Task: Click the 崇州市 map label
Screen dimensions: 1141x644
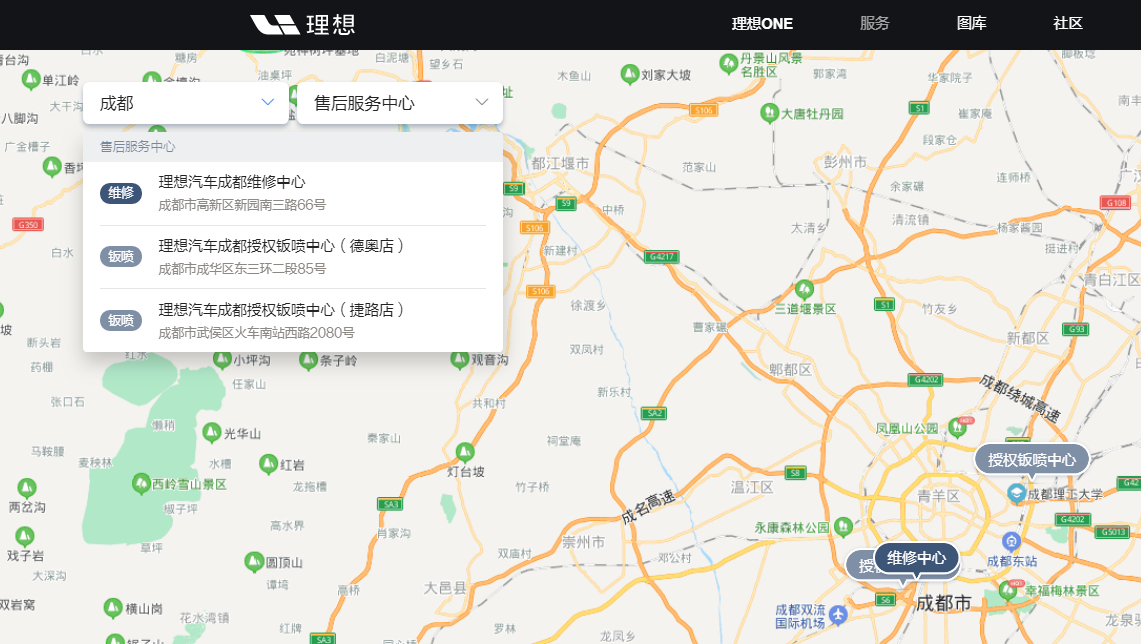Action: pyautogui.click(x=584, y=542)
